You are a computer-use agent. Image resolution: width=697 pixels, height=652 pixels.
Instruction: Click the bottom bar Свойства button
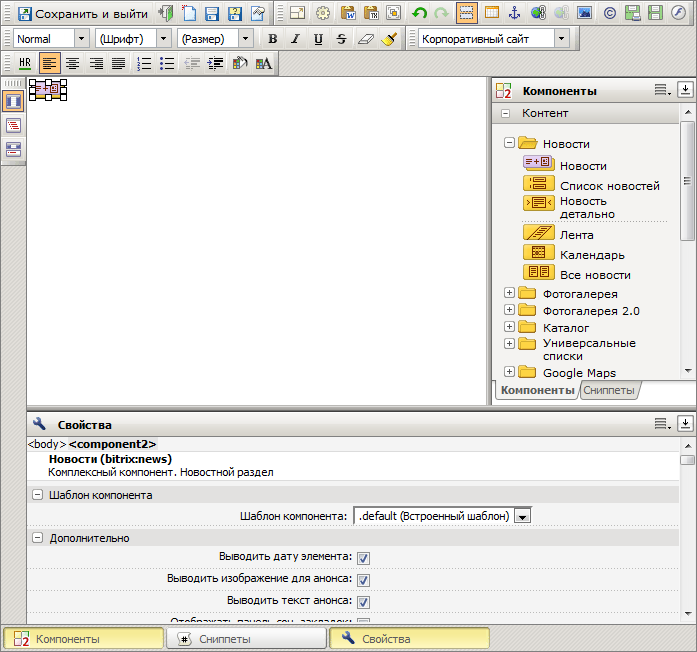click(409, 639)
